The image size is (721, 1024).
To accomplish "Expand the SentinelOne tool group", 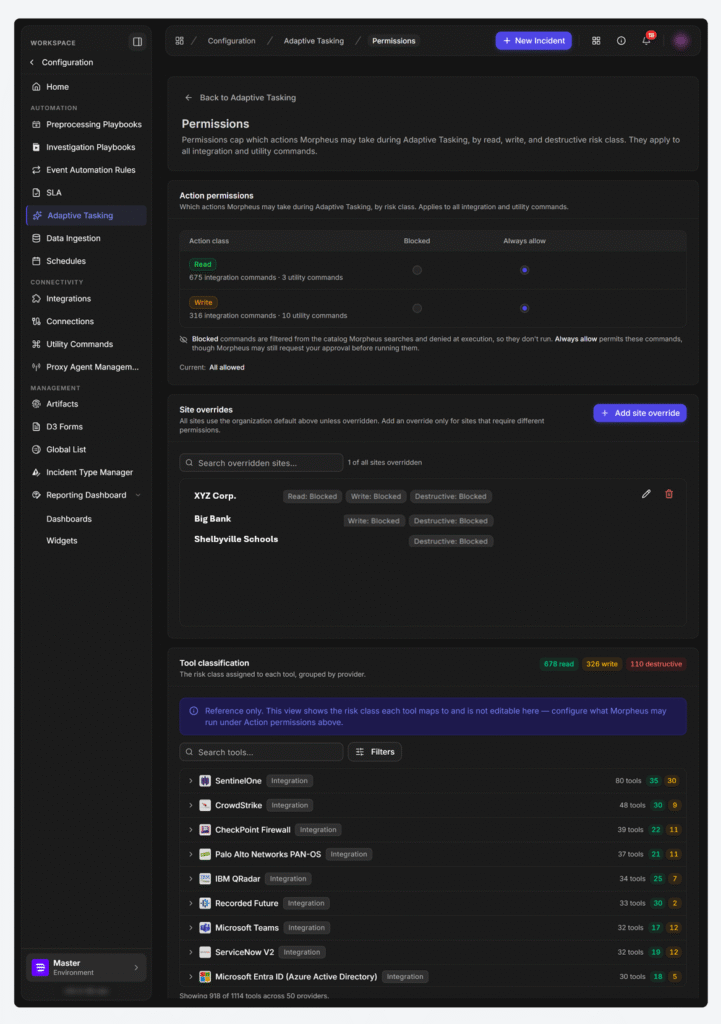I will [x=191, y=781].
